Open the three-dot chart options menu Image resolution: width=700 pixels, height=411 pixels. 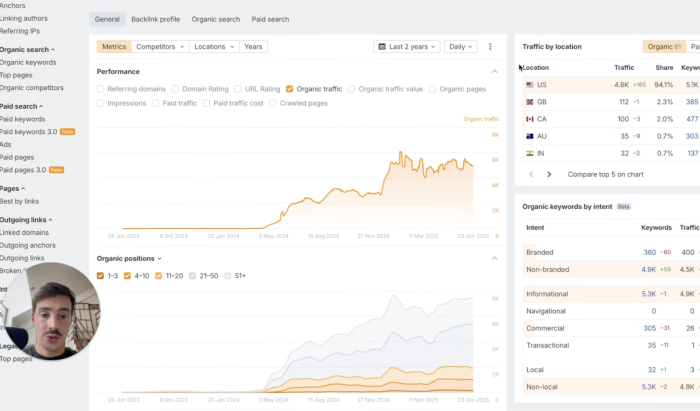coord(490,47)
